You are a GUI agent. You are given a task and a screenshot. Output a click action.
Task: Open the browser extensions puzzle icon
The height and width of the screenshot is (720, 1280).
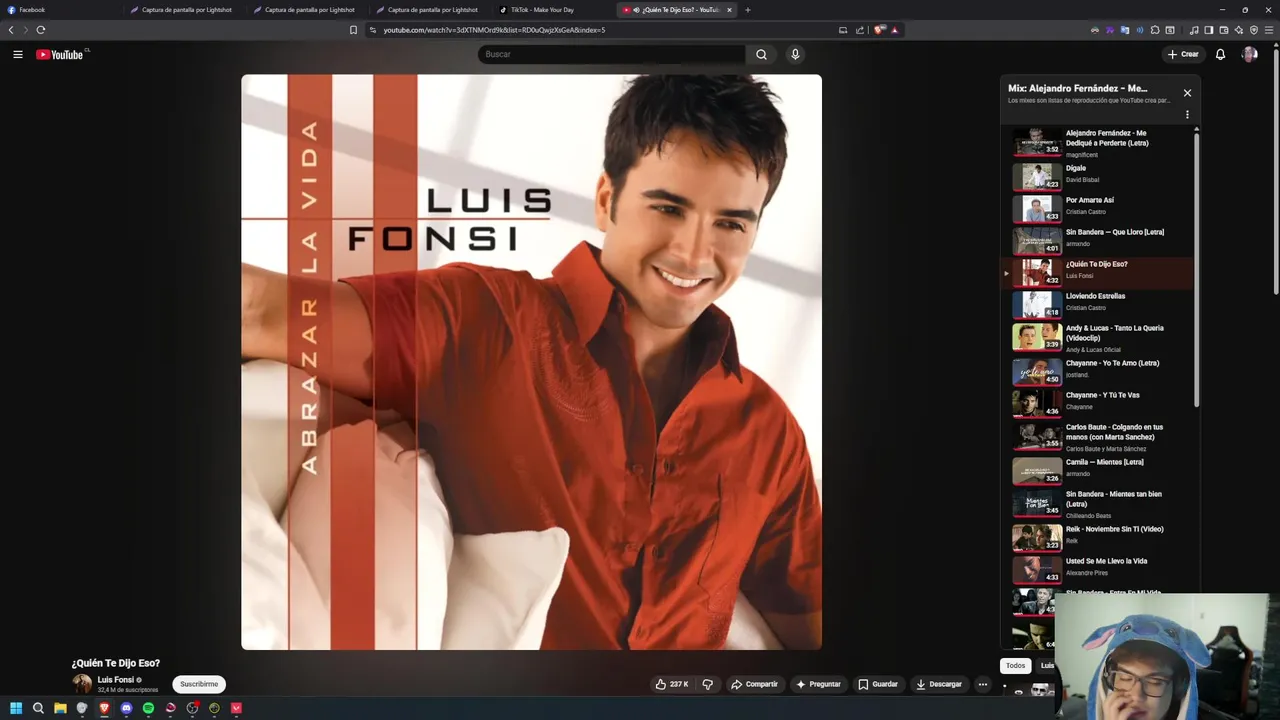coord(1154,30)
